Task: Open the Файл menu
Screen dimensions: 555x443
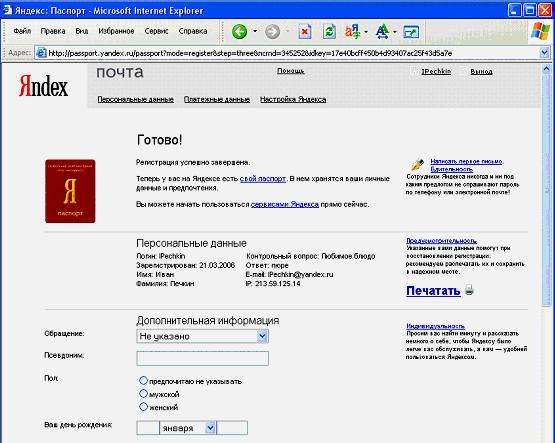Action: click(22, 31)
